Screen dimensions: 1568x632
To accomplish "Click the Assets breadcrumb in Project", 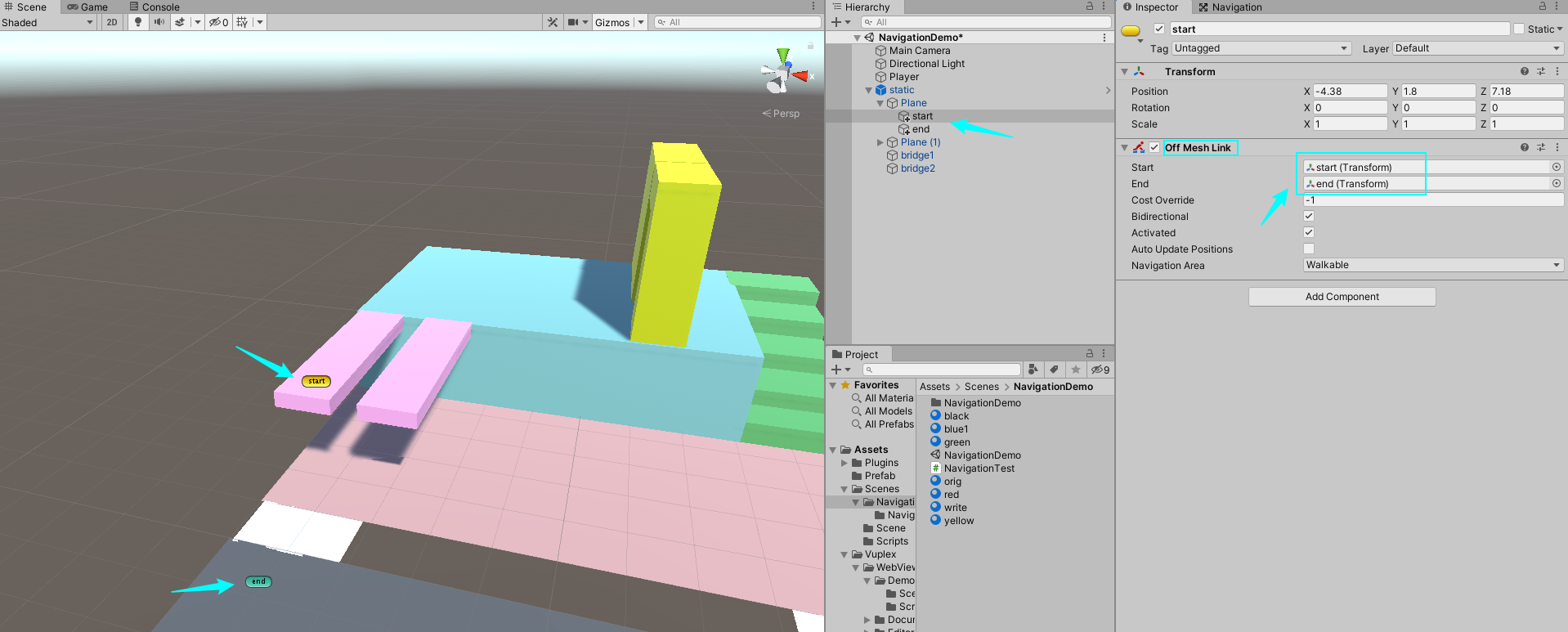I will pos(934,387).
